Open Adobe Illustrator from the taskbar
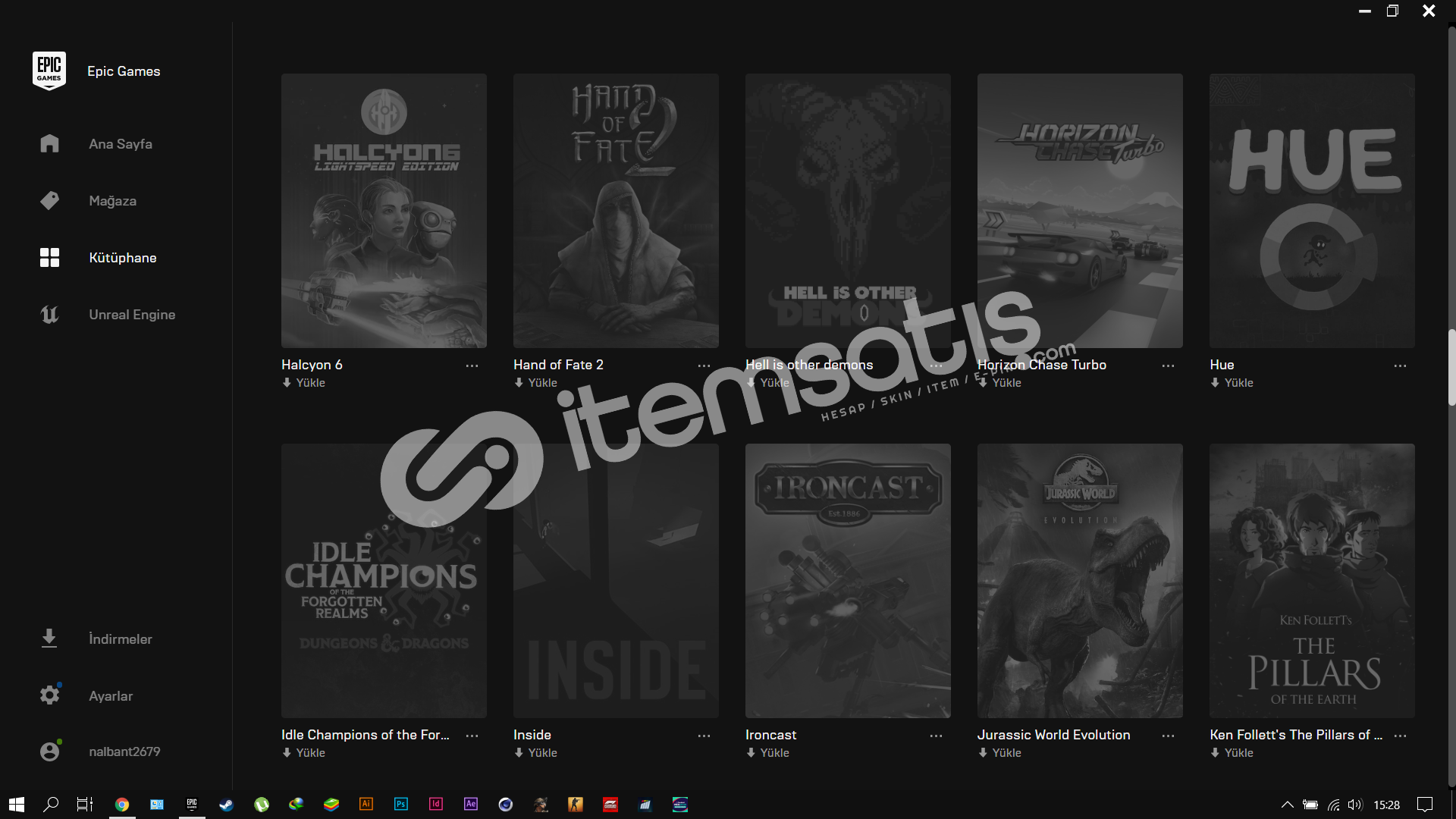 coord(366,804)
